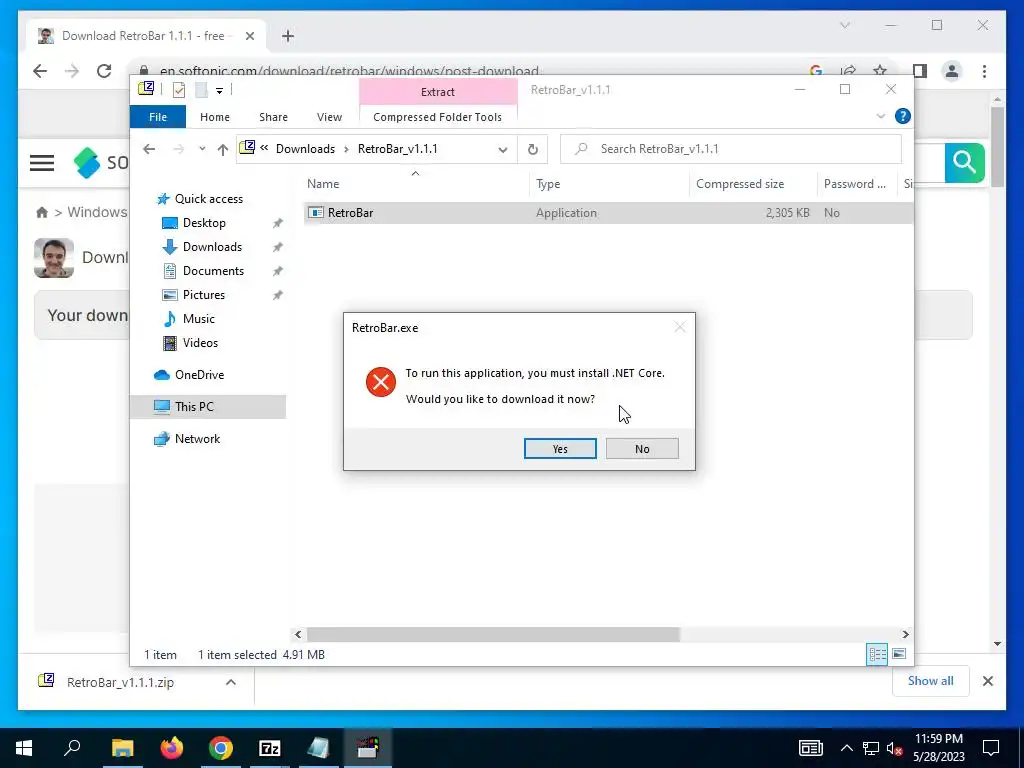The width and height of the screenshot is (1024, 768).
Task: Close the Download RetroBar Chrome tab
Action: (249, 36)
